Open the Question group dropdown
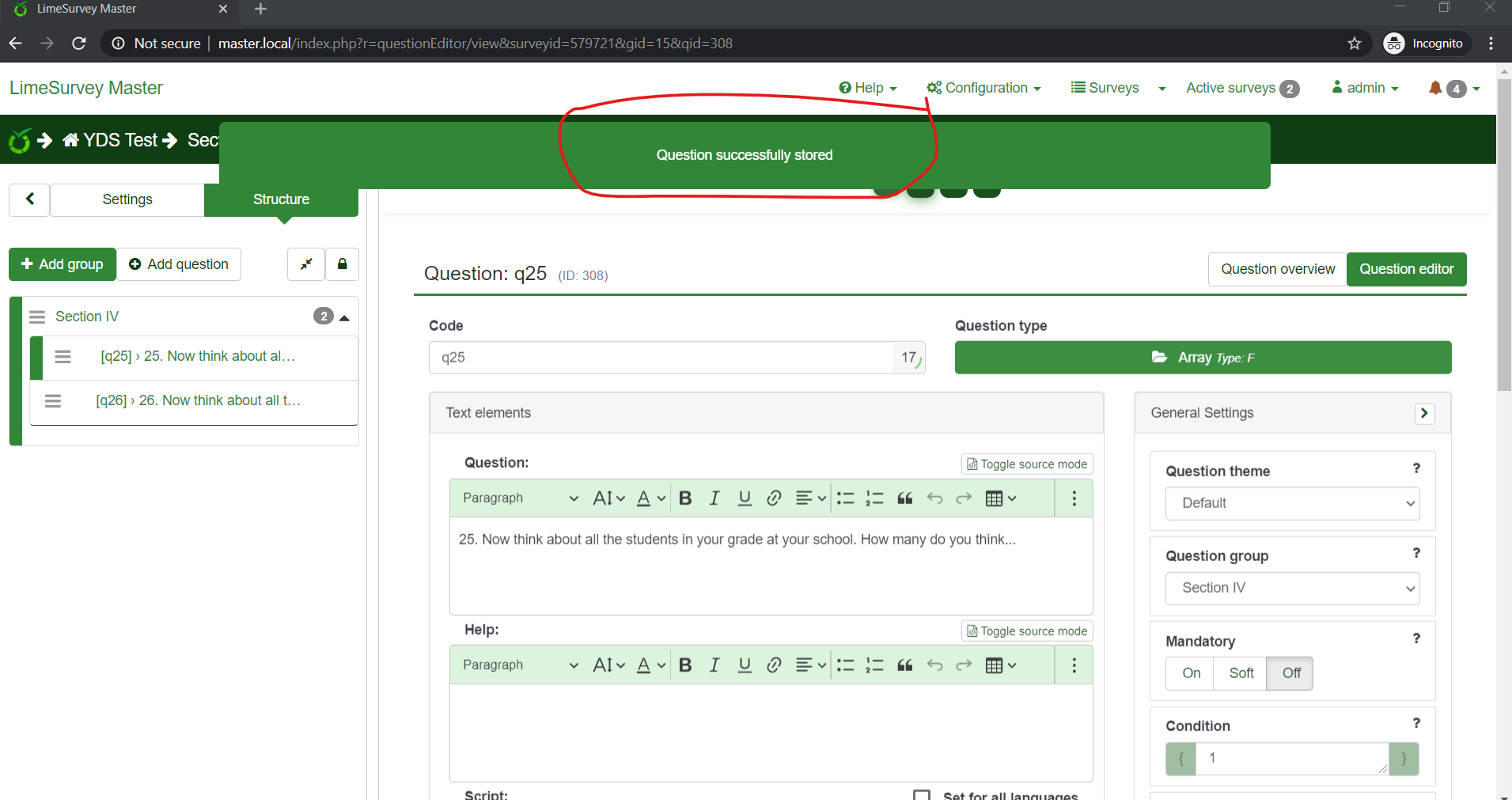The width and height of the screenshot is (1512, 800). pyautogui.click(x=1292, y=588)
